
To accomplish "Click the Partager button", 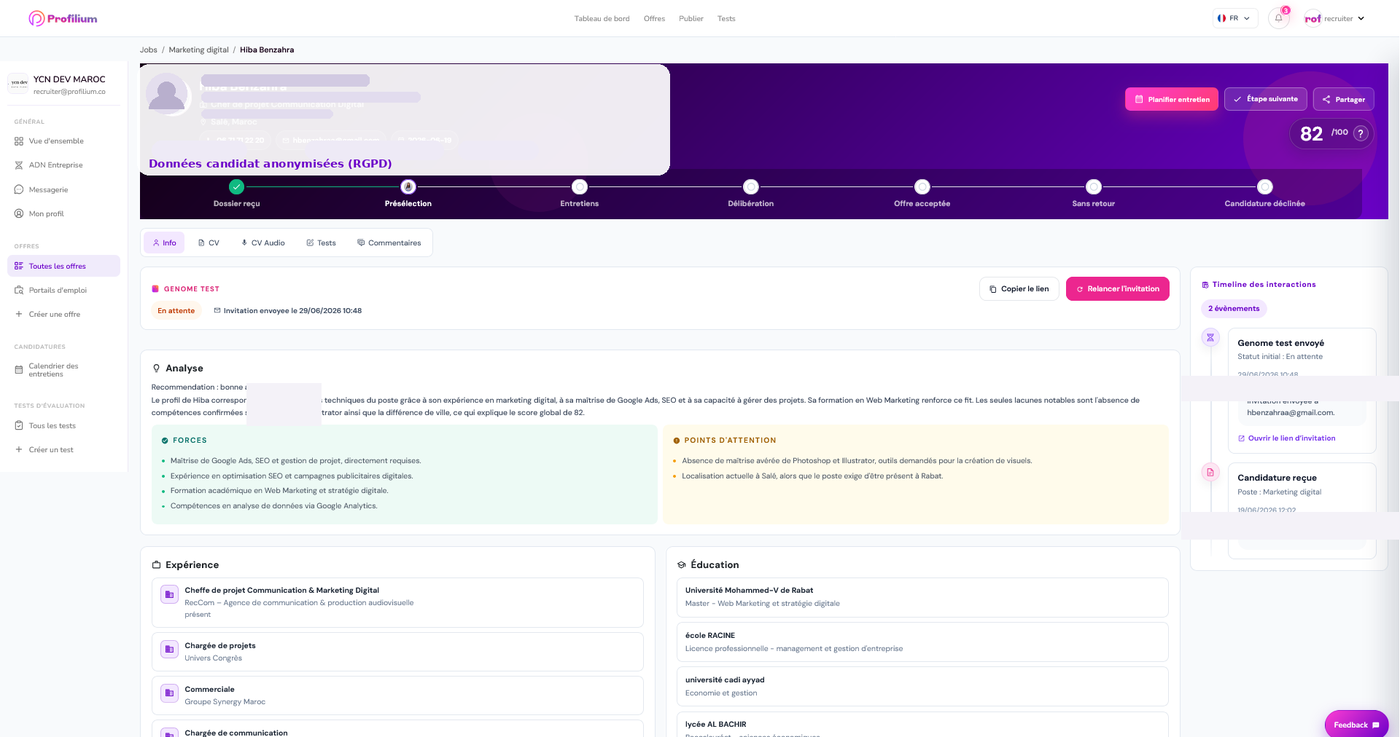I will click(x=1343, y=99).
